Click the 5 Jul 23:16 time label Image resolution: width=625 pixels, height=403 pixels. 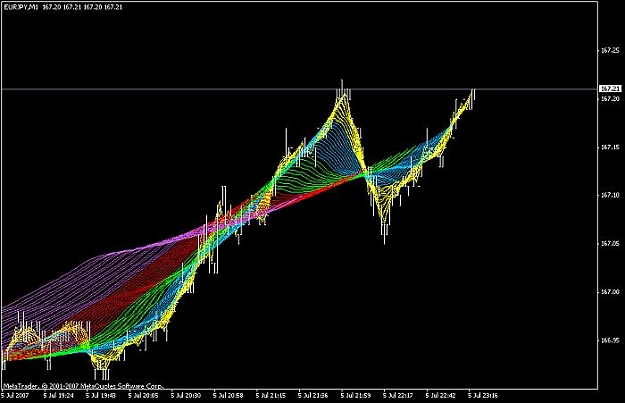[483, 396]
